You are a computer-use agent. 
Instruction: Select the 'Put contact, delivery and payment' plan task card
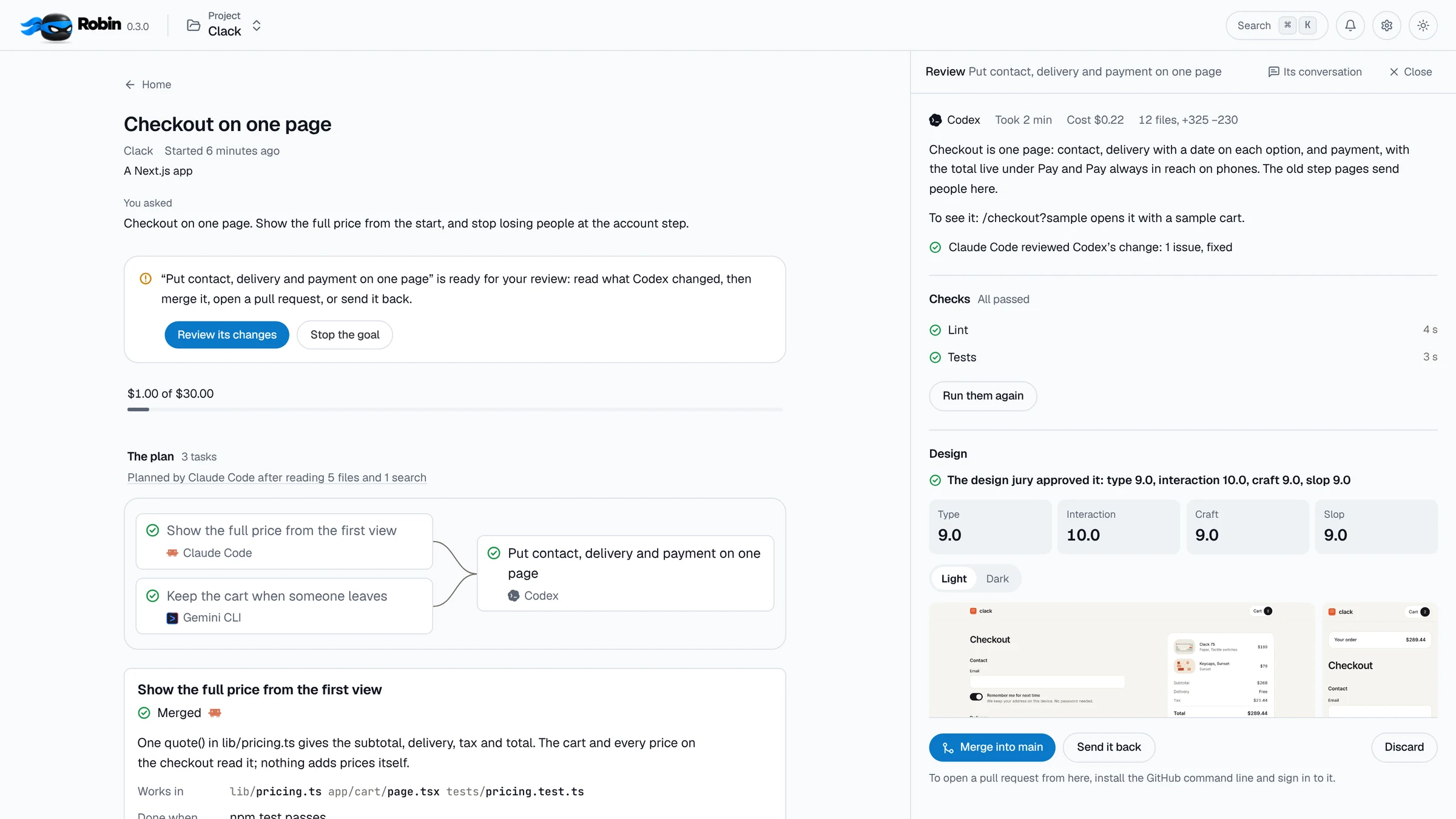click(625, 573)
